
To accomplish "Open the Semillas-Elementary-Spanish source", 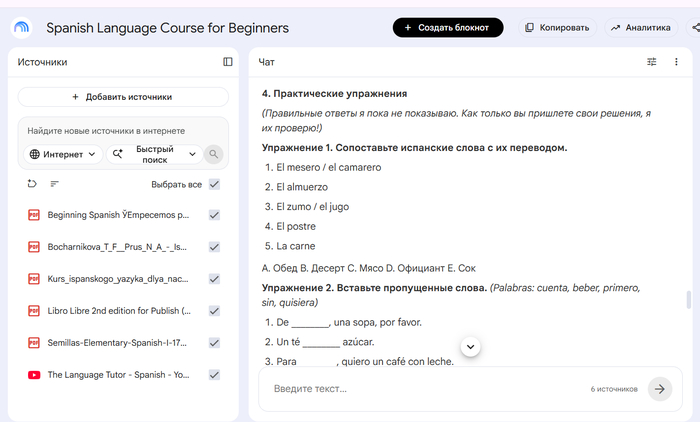I will [x=117, y=343].
